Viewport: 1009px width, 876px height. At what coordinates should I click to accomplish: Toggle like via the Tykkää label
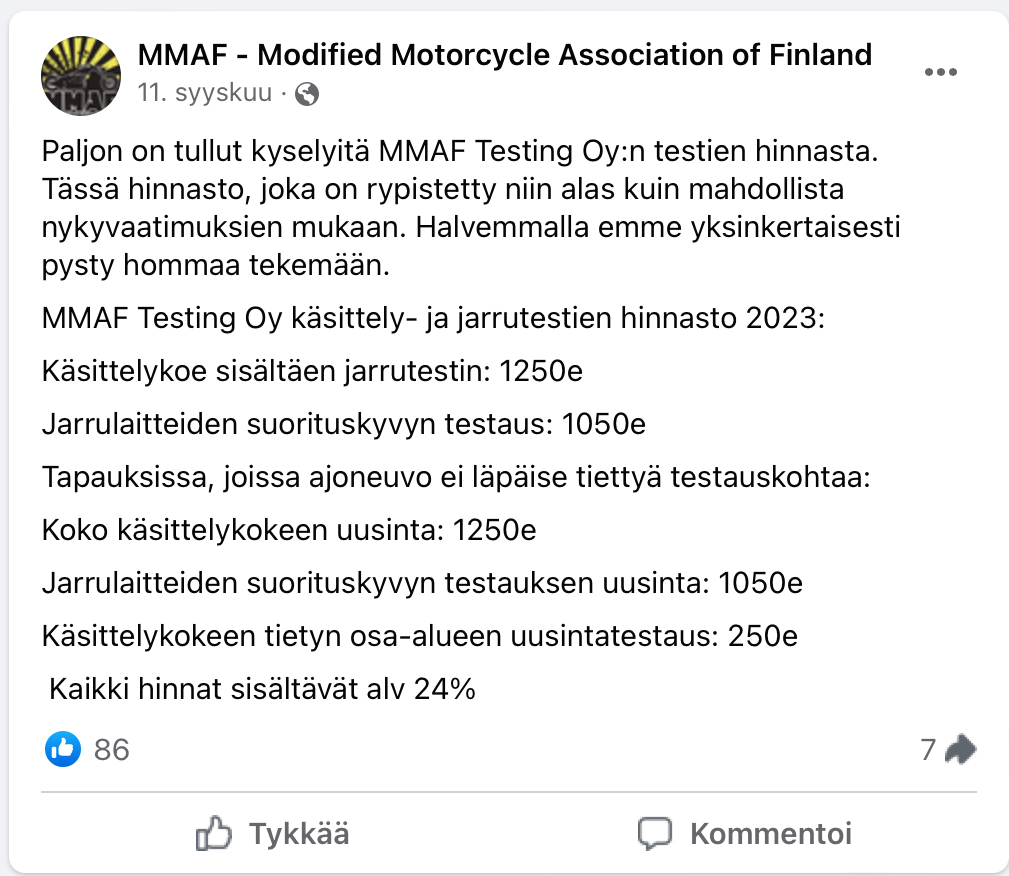(299, 834)
